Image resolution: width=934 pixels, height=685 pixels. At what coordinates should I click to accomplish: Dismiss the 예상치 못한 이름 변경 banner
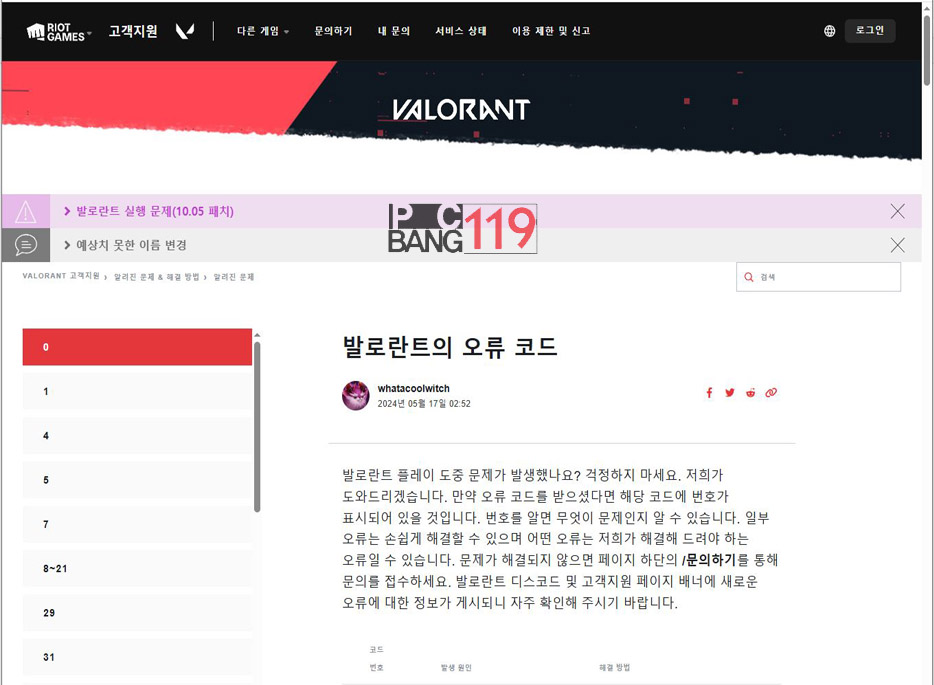[x=897, y=245]
